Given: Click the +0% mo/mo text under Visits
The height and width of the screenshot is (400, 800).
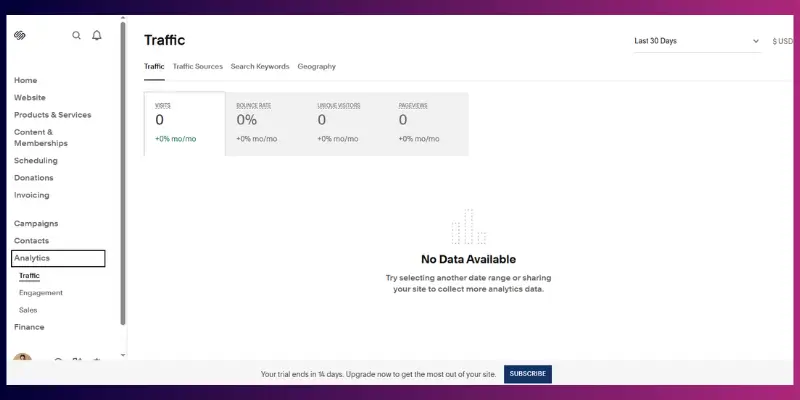Looking at the screenshot, I should [x=176, y=139].
